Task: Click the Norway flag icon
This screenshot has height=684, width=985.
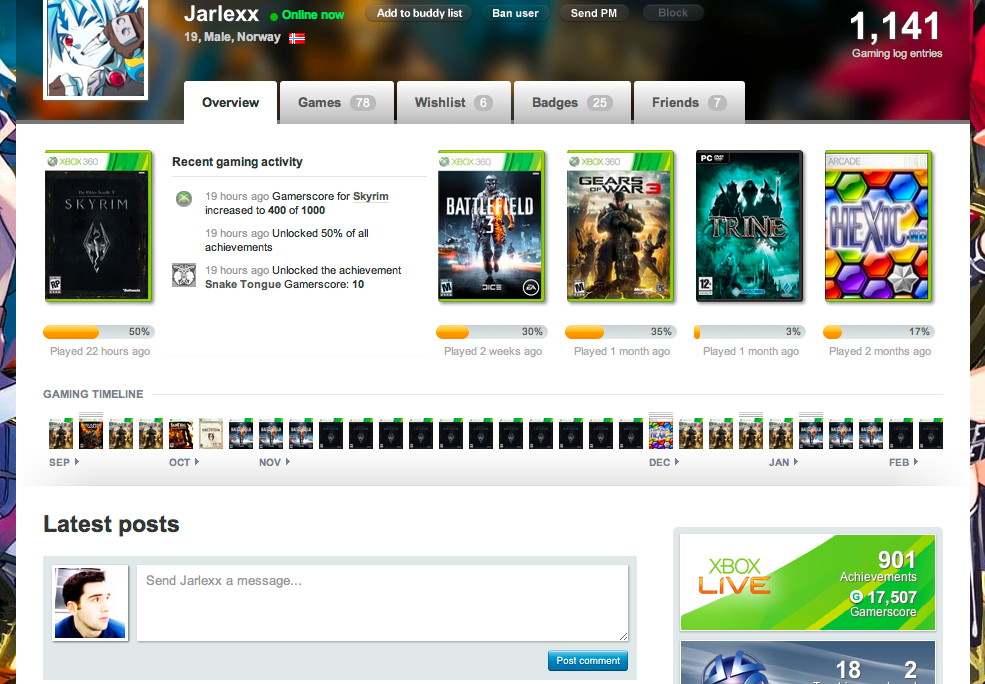Action: coord(297,38)
